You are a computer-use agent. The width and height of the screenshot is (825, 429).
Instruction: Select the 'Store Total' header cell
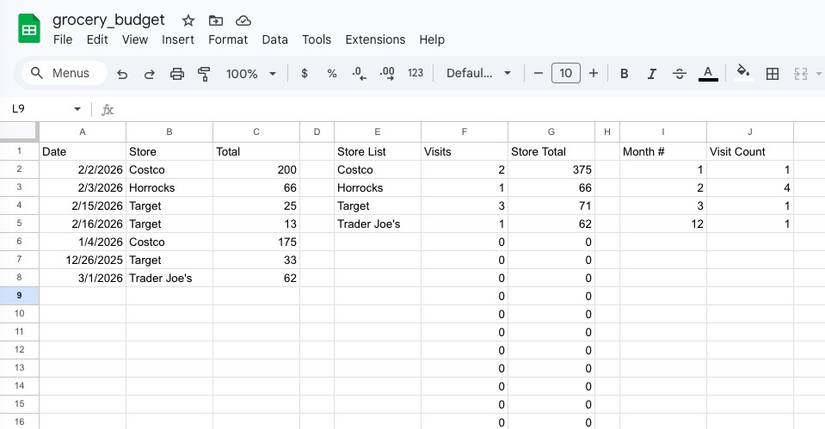pos(551,152)
